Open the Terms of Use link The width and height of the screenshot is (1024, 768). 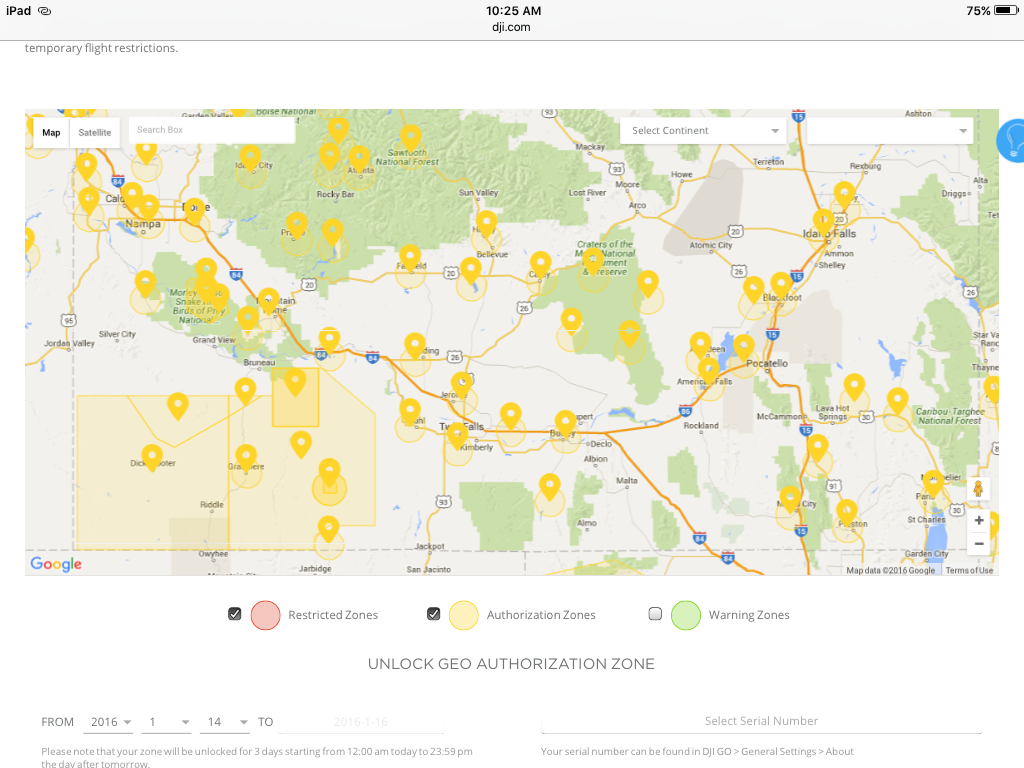click(x=969, y=571)
